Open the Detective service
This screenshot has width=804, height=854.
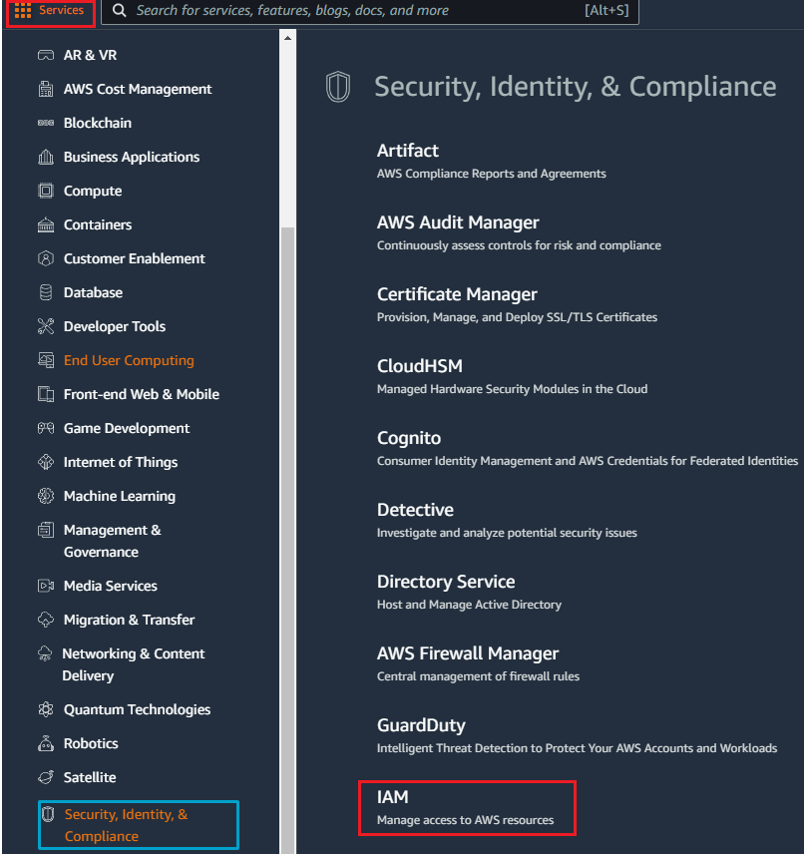pos(415,510)
